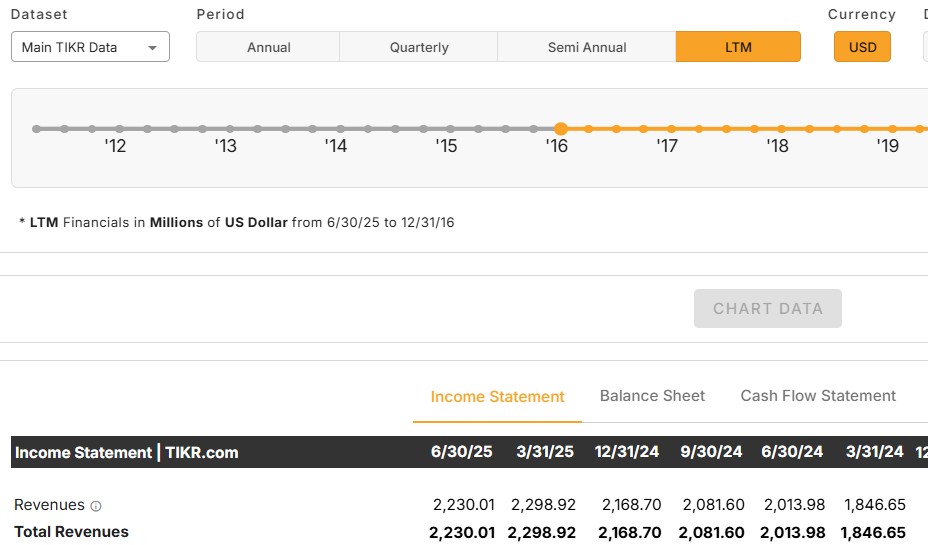This screenshot has width=928, height=545.
Task: Select the 6/30/25 column header
Action: point(462,452)
